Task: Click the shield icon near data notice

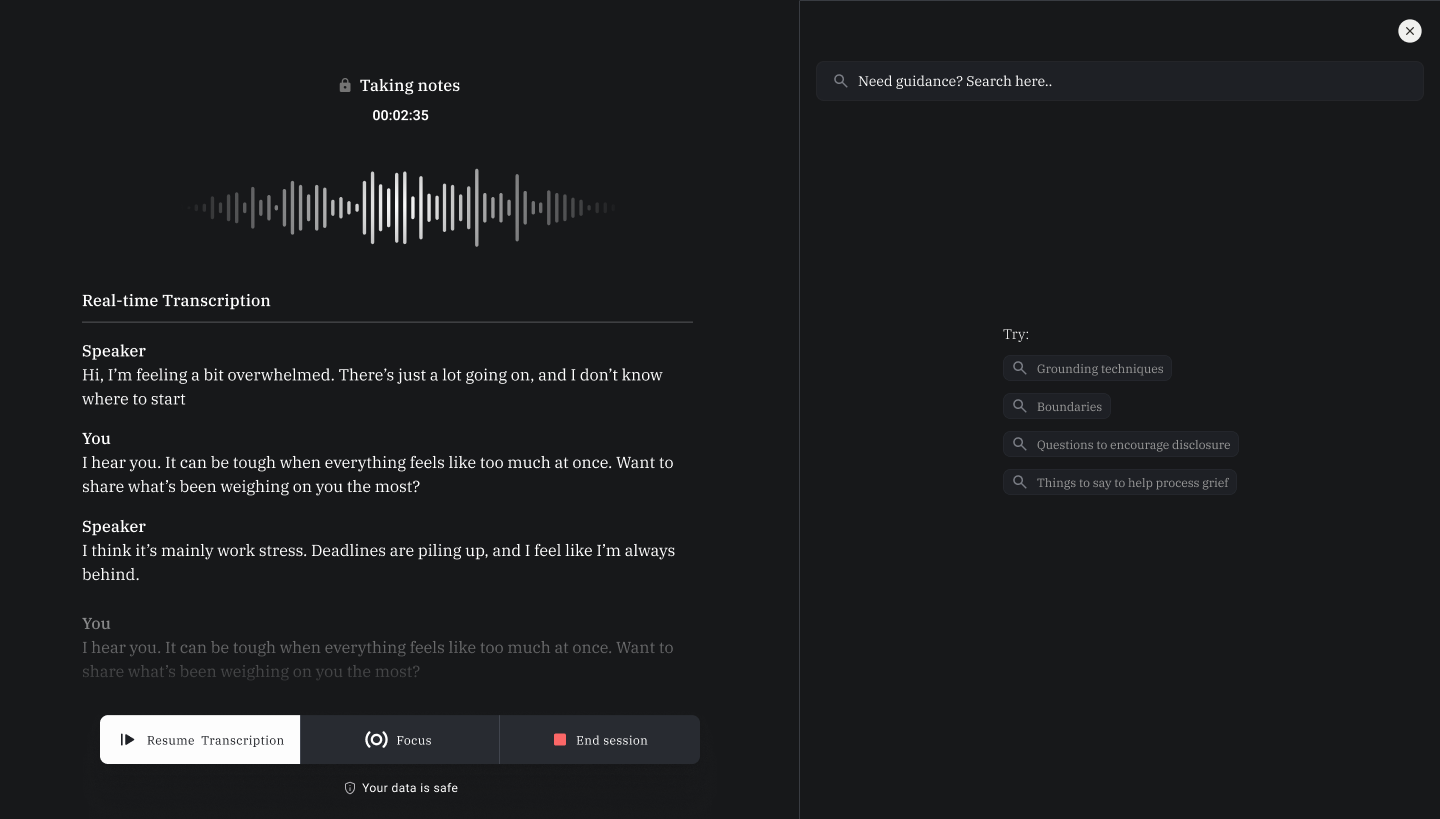Action: (x=350, y=788)
